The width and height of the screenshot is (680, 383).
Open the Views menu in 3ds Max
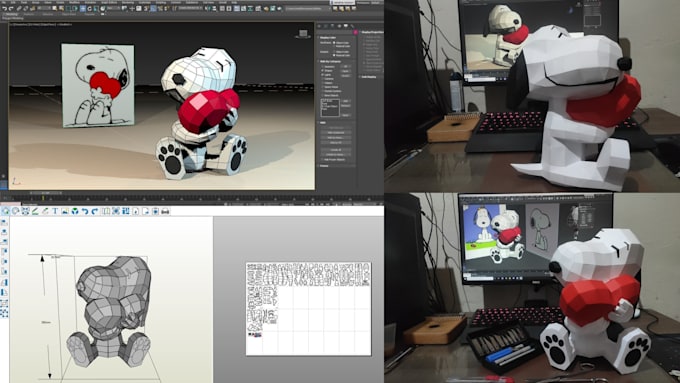tap(48, 2)
